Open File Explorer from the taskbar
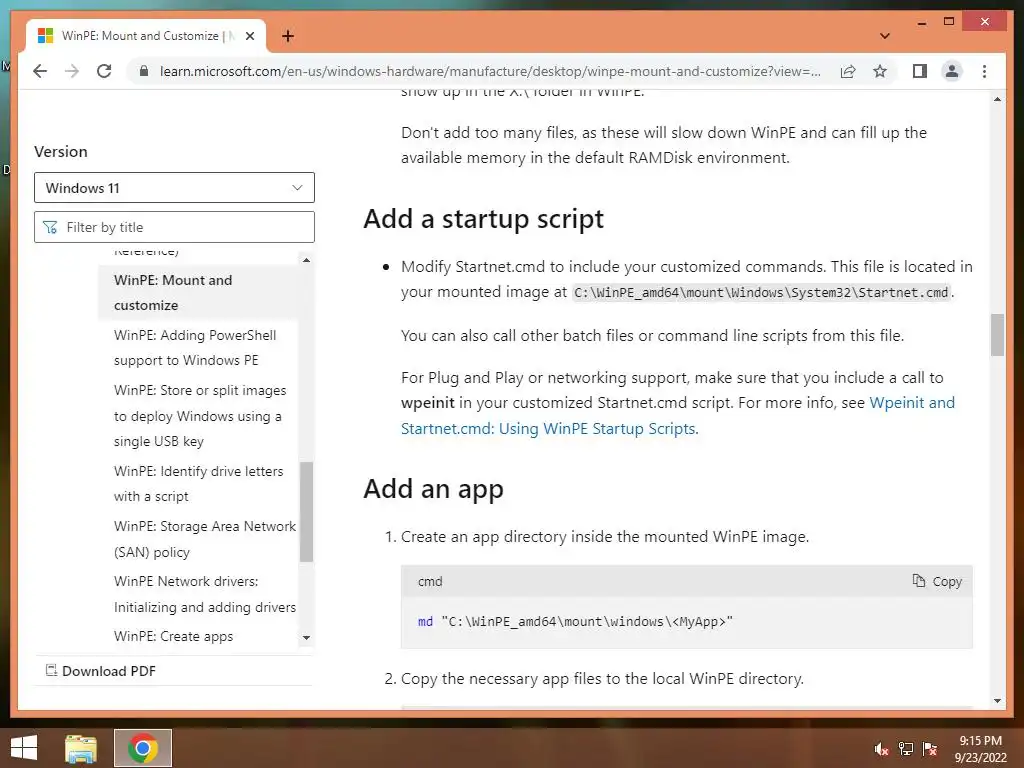The width and height of the screenshot is (1024, 768). pyautogui.click(x=81, y=748)
